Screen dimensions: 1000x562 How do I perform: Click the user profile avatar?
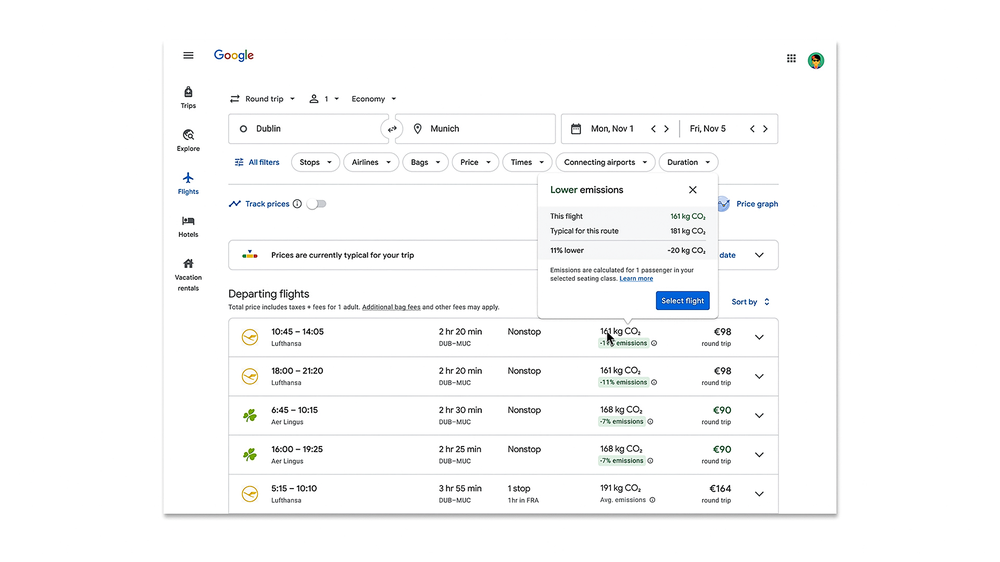coord(816,60)
